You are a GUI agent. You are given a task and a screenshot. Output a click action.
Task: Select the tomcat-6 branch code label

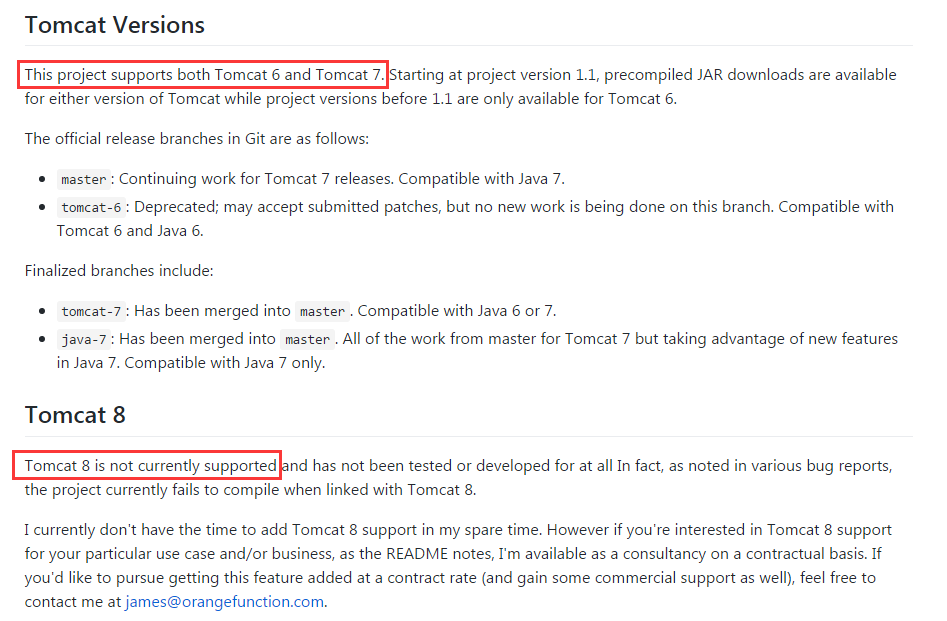point(91,207)
